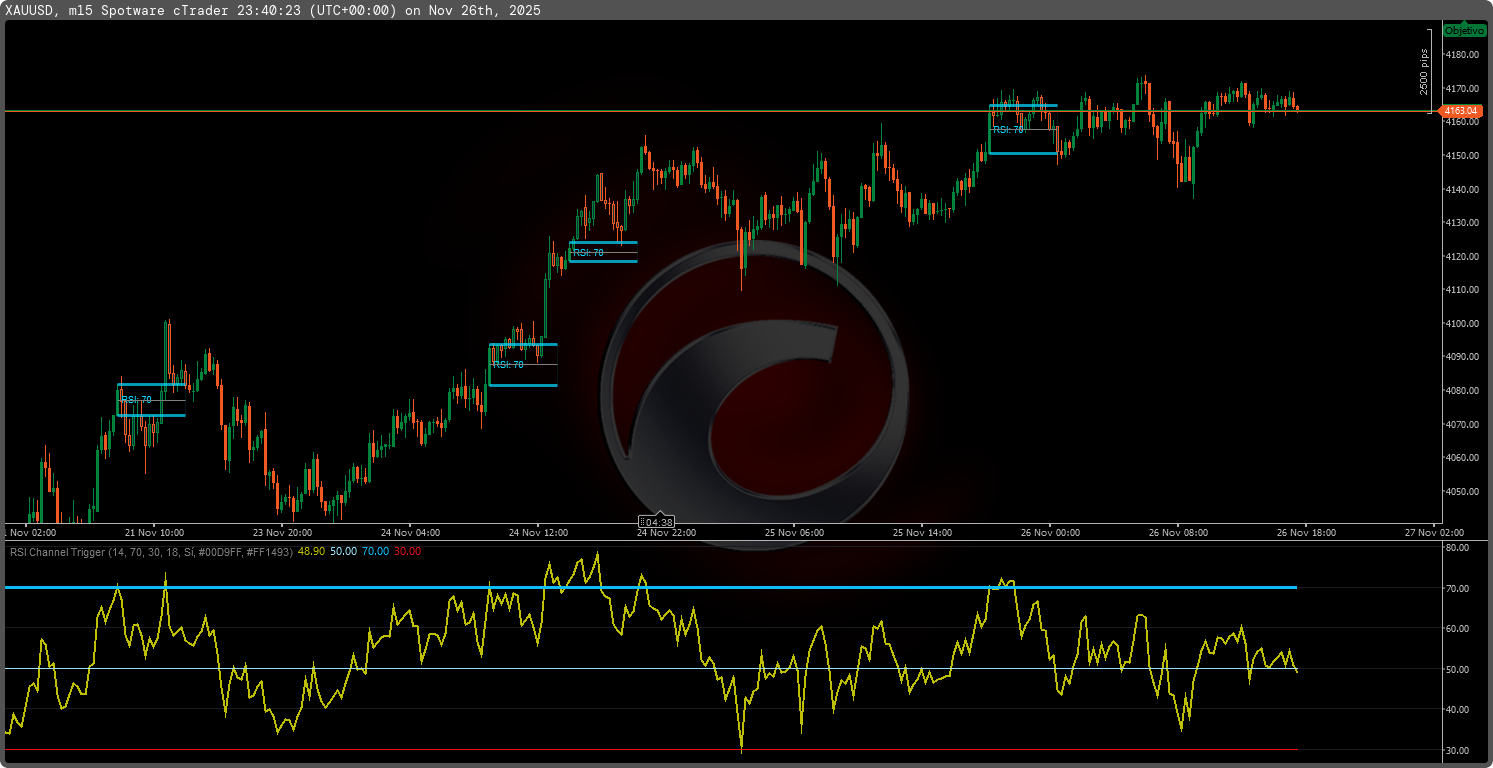The width and height of the screenshot is (1493, 768).
Task: Click the XAUUSD m15 chart title text
Action: pos(272,10)
